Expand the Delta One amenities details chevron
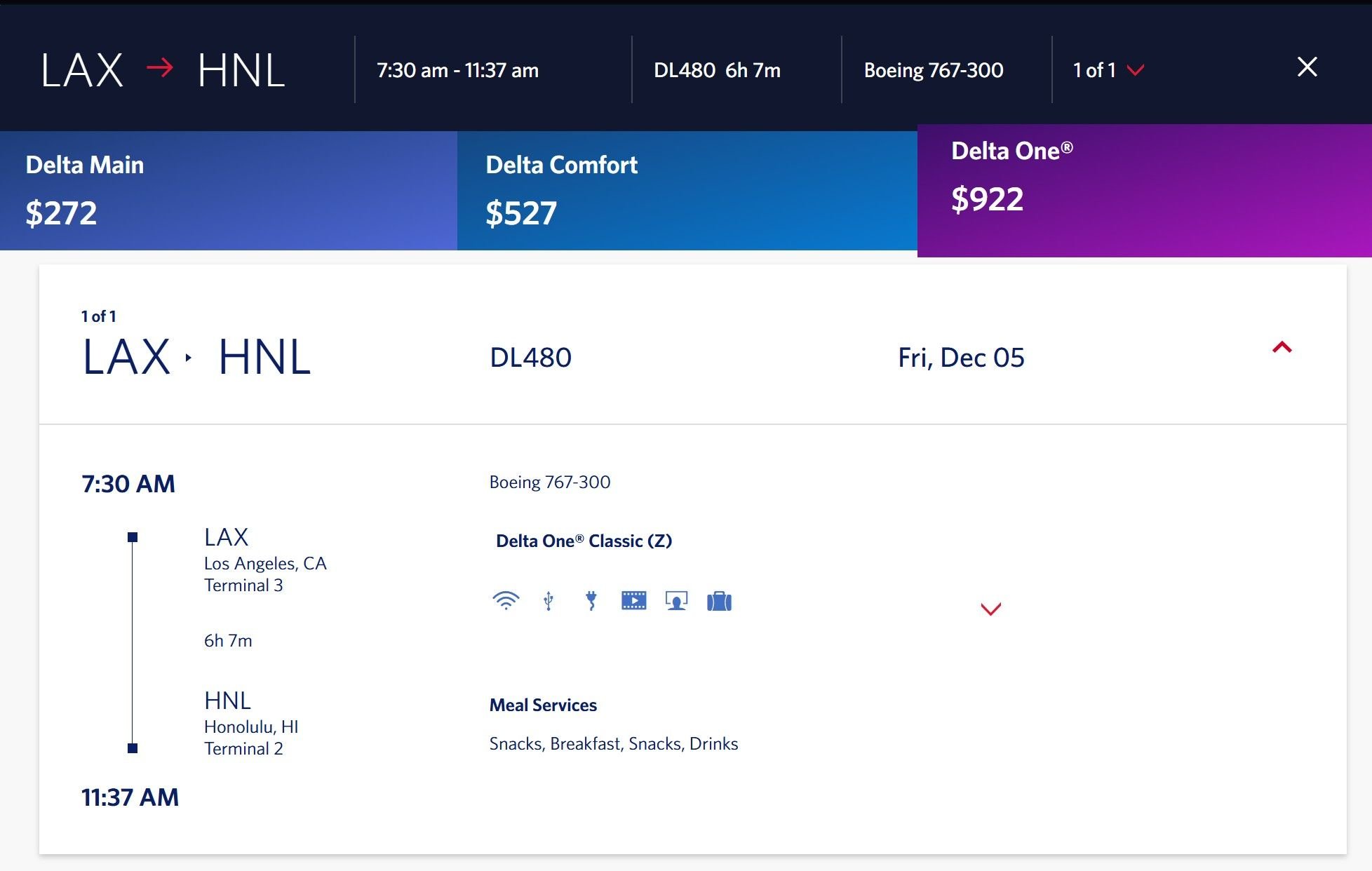The width and height of the screenshot is (1372, 871). coord(990,609)
